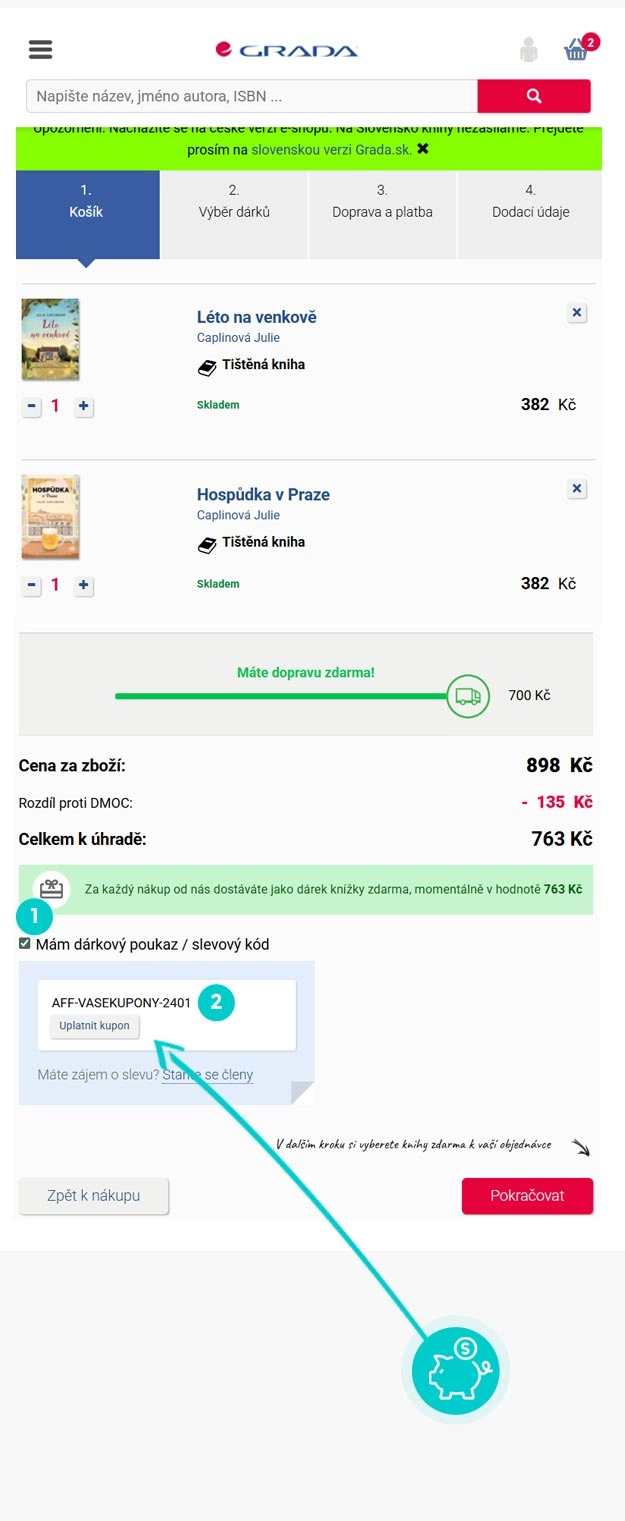Decrease quantity of Léto na venkově
625x1521 pixels.
point(32,407)
